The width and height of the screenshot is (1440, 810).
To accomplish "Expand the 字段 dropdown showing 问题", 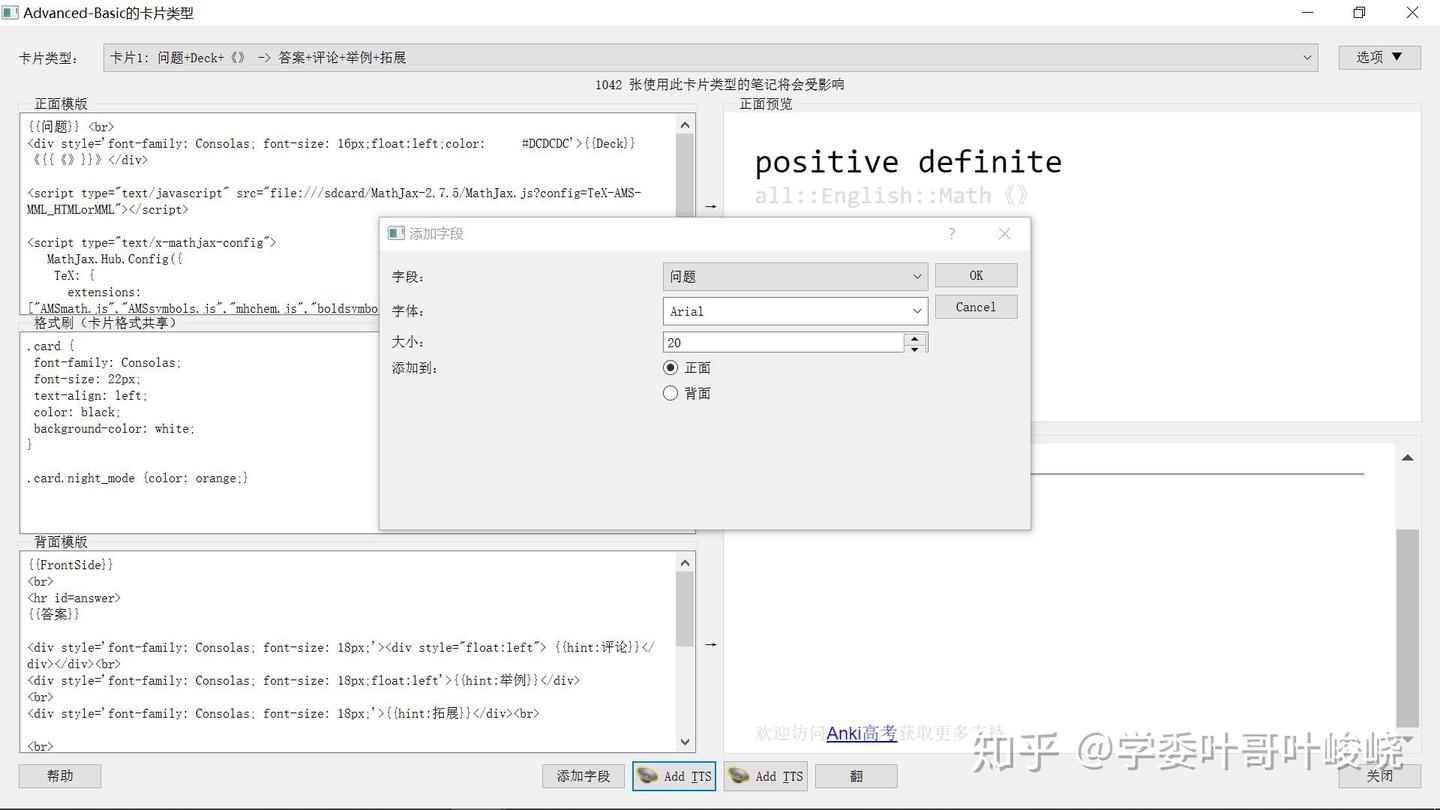I will (x=795, y=277).
